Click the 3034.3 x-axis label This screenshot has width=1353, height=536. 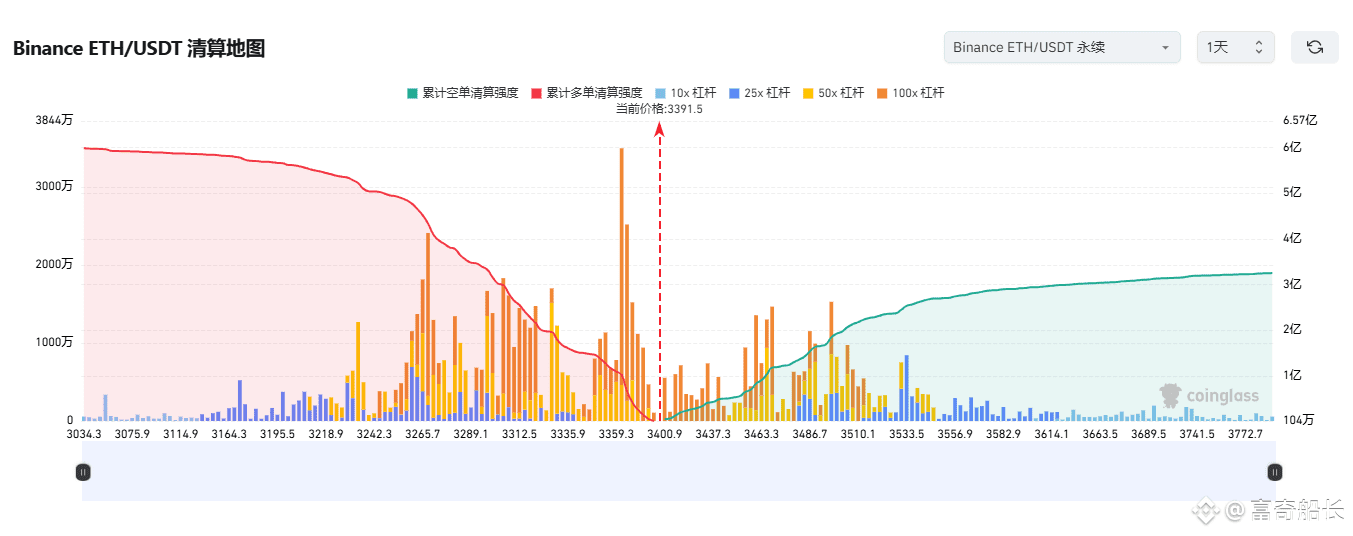coord(84,434)
